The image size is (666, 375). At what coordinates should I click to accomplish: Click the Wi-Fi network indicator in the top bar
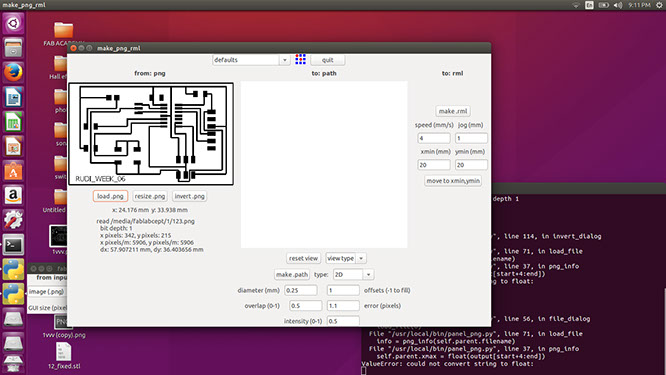coord(576,5)
